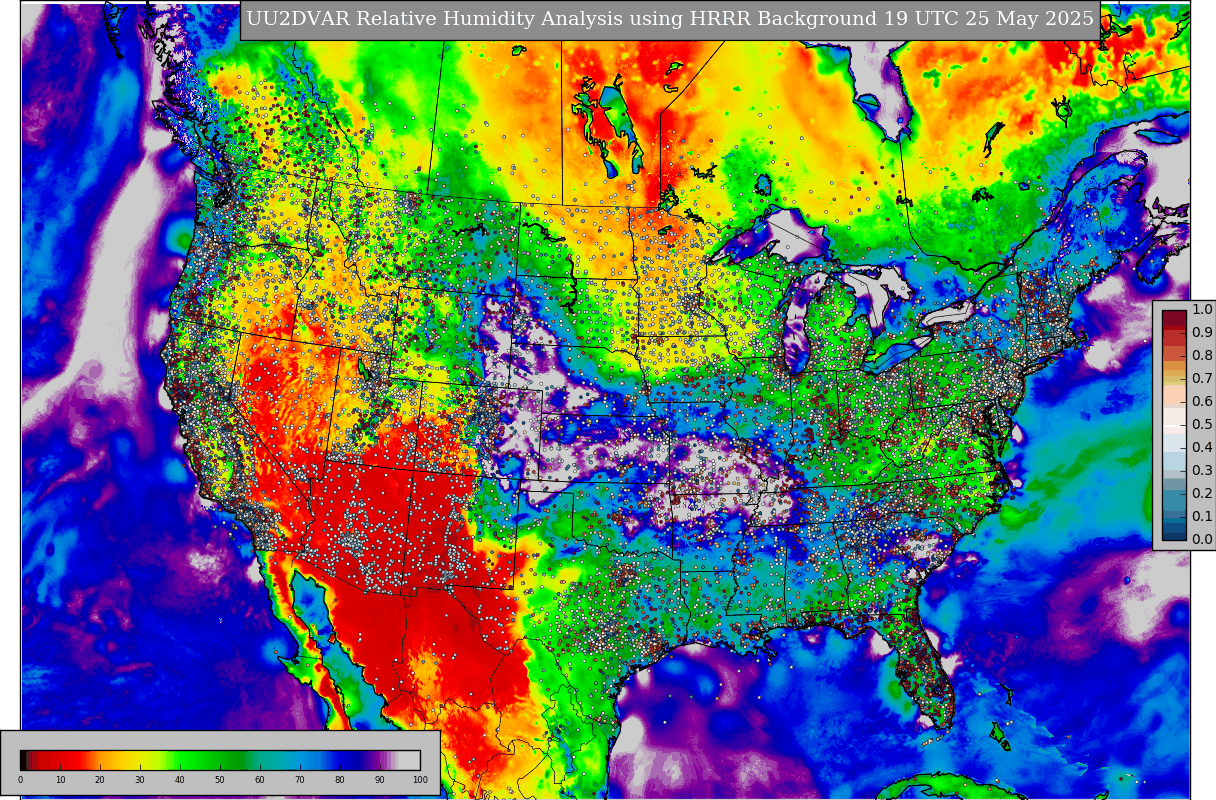Click the horizontal humidity color scale bar
This screenshot has width=1216, height=800.
220,760
